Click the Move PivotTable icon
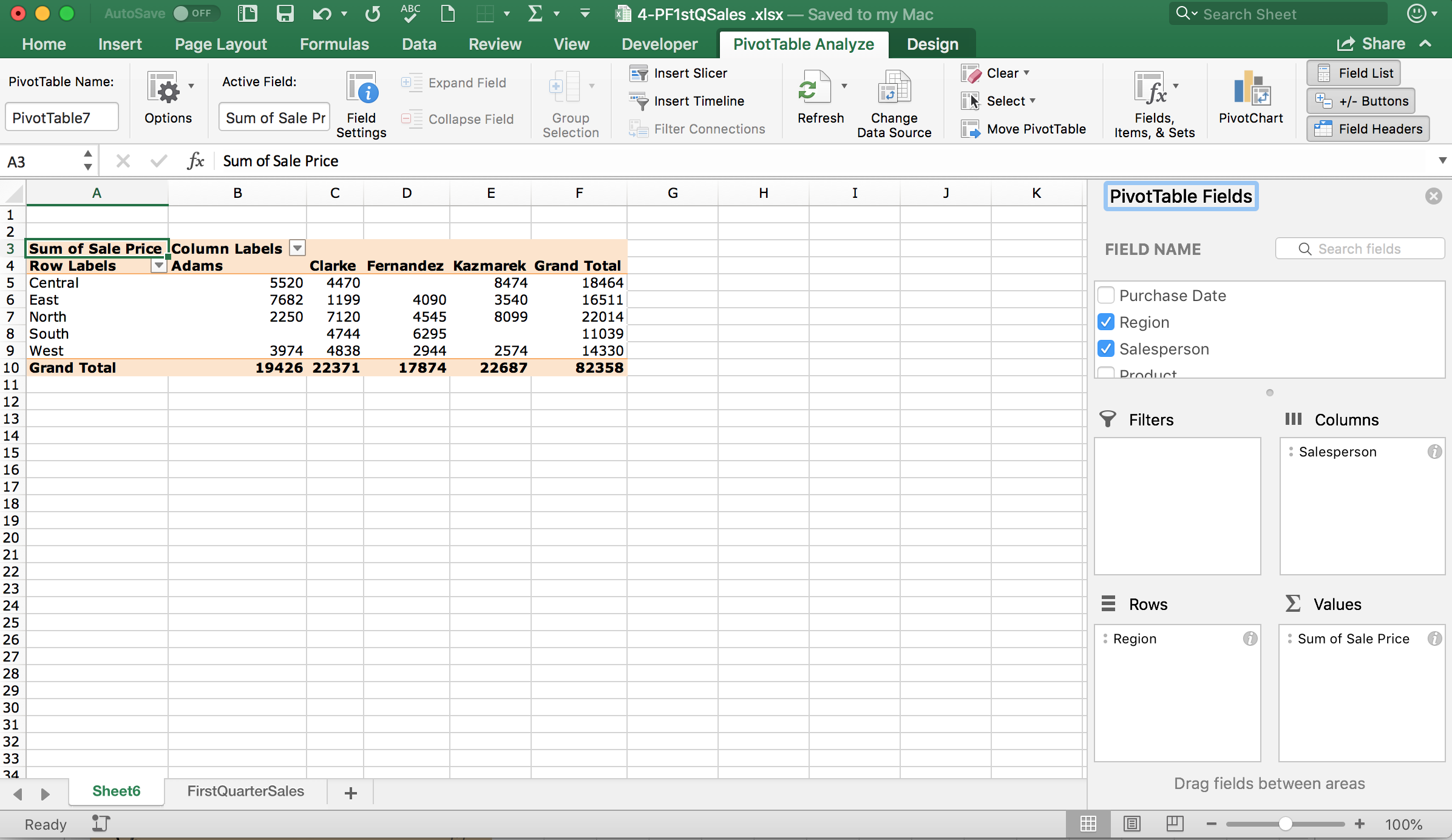The height and width of the screenshot is (840, 1452). [970, 129]
